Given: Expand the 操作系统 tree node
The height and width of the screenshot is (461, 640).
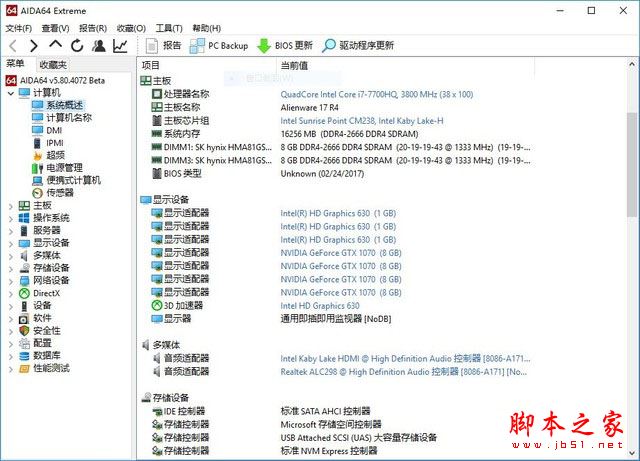Looking at the screenshot, I should 11,218.
